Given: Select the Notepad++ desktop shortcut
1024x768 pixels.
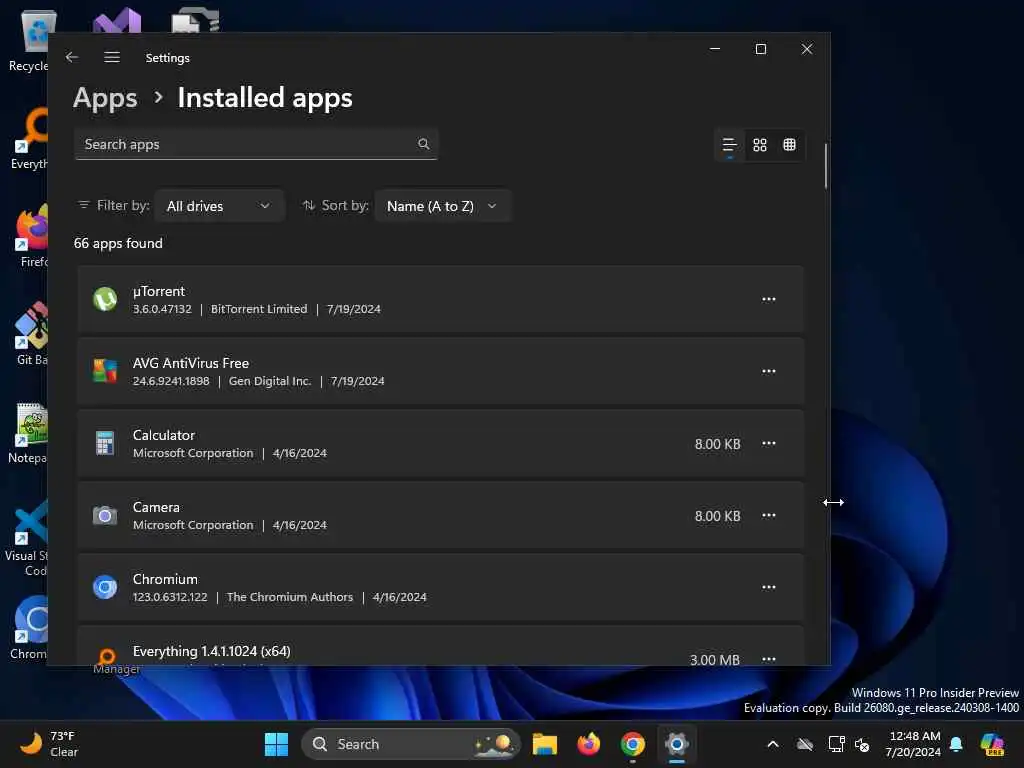Looking at the screenshot, I should [28, 433].
